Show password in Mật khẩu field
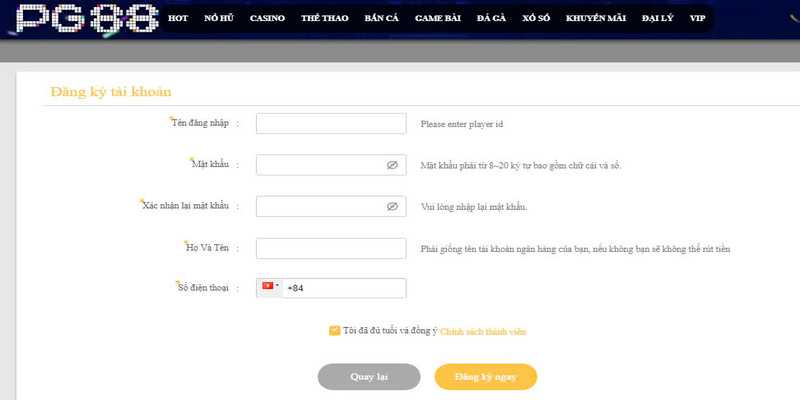 click(392, 165)
